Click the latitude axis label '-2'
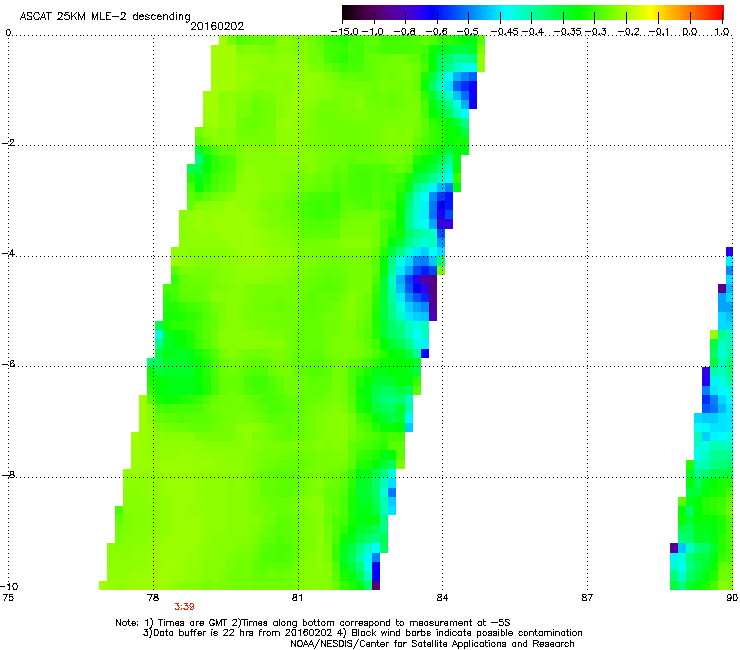Viewport: 740px width, 650px height. point(9,143)
